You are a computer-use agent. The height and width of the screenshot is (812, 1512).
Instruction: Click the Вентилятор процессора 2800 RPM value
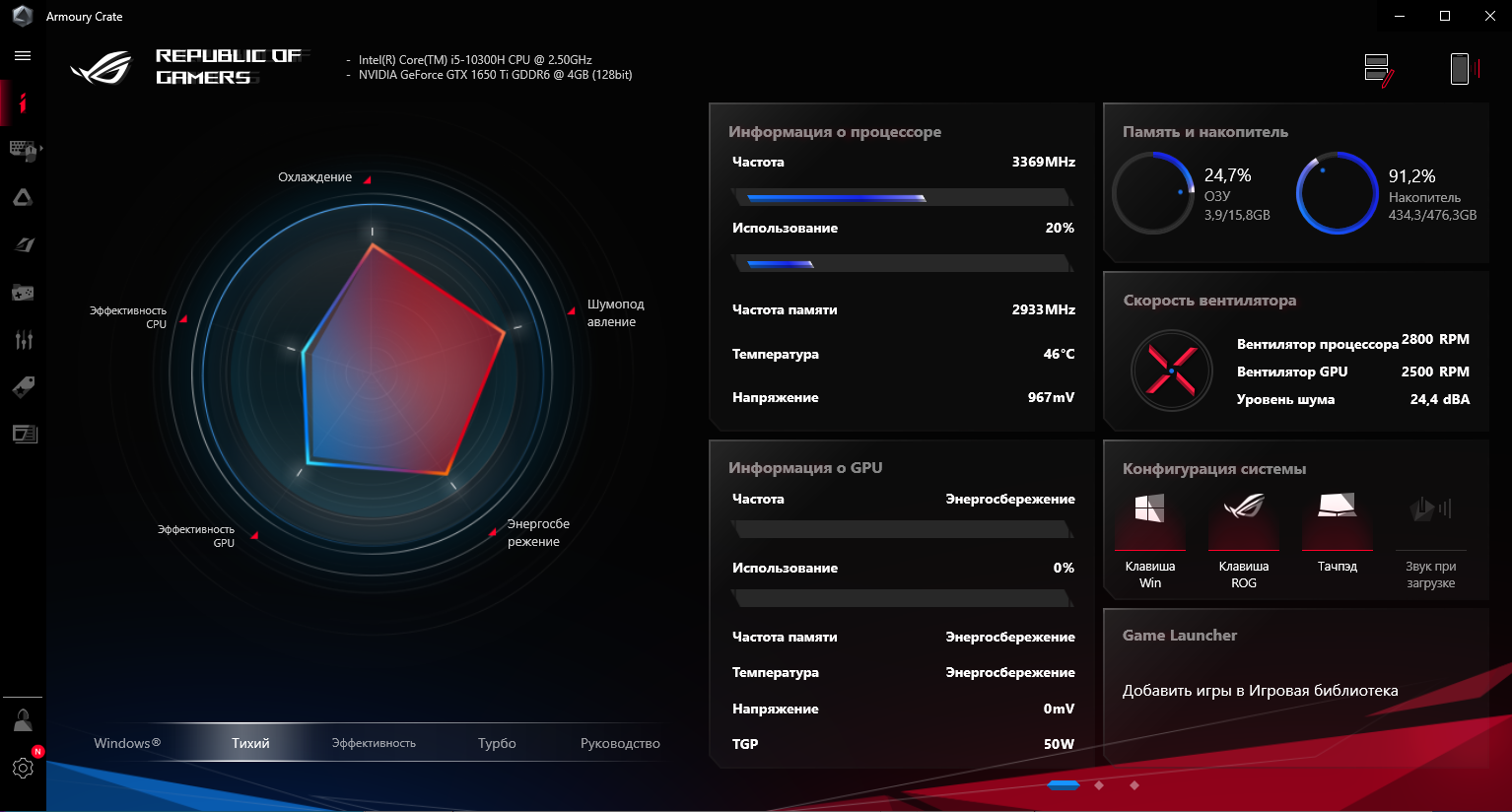pyautogui.click(x=1435, y=339)
